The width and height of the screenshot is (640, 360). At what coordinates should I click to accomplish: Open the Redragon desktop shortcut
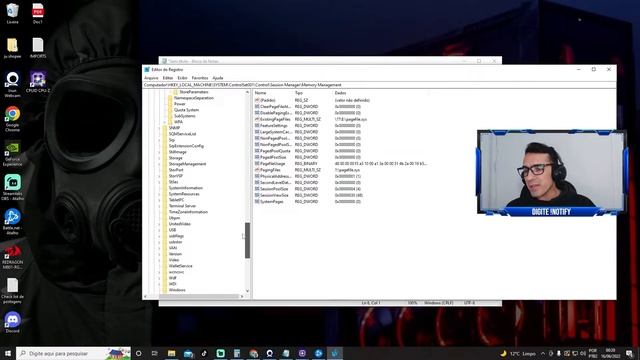12,256
